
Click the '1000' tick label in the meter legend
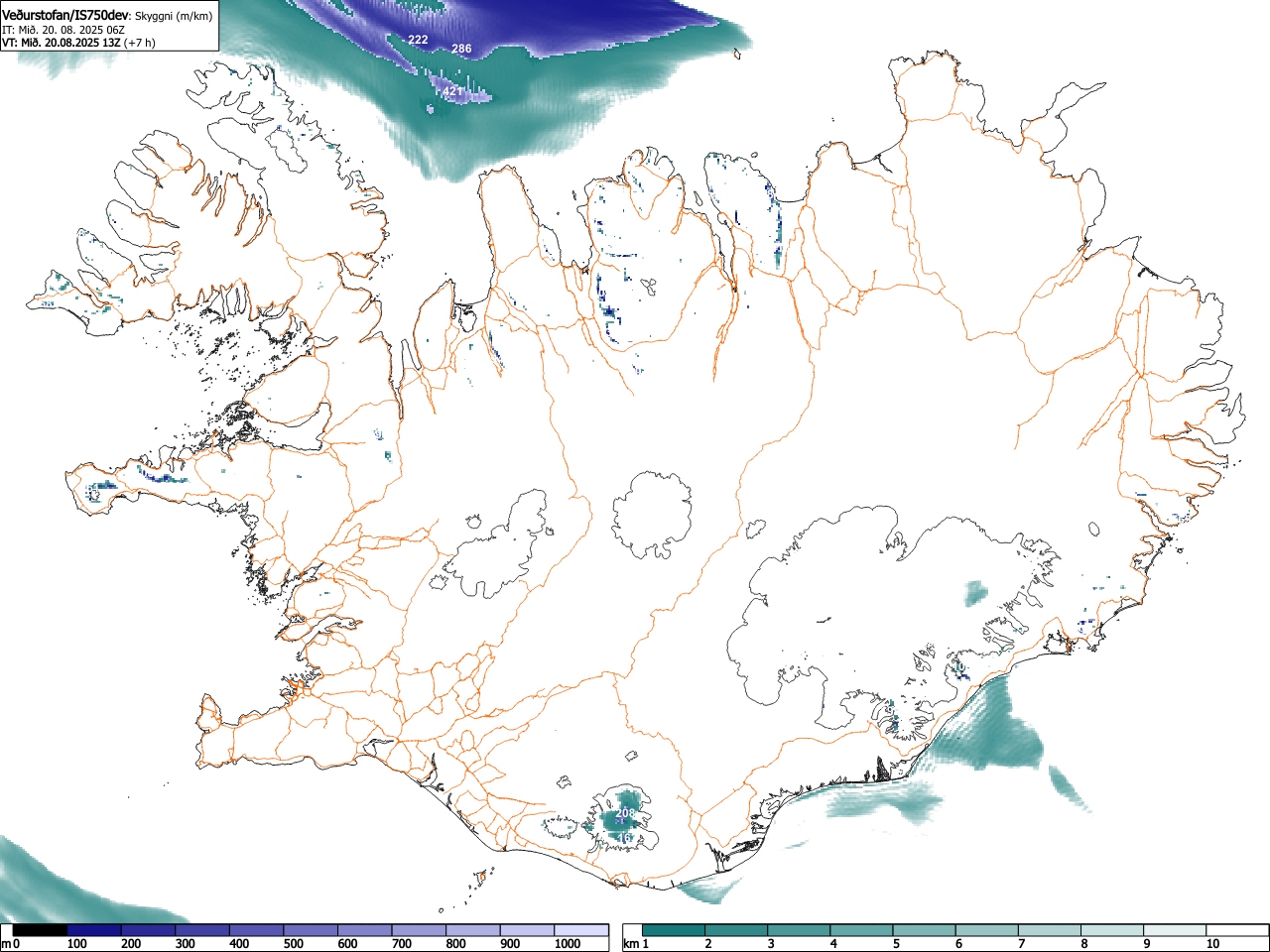[x=568, y=944]
